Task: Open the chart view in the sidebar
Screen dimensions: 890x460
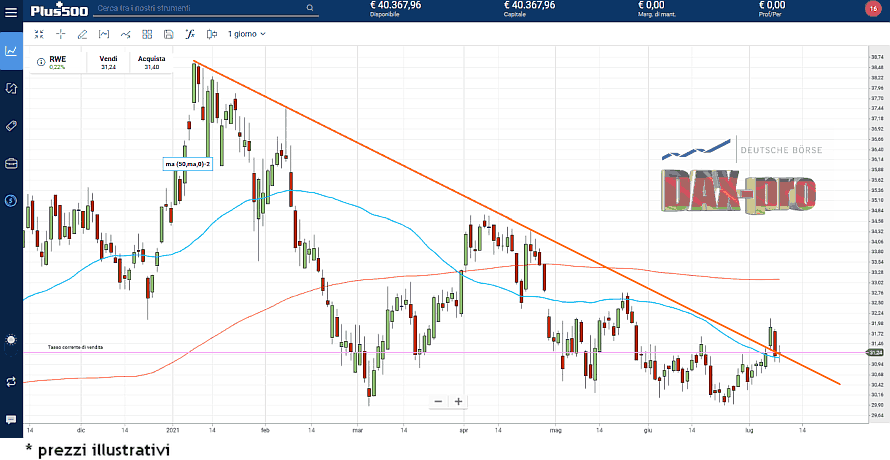Action: tap(11, 51)
